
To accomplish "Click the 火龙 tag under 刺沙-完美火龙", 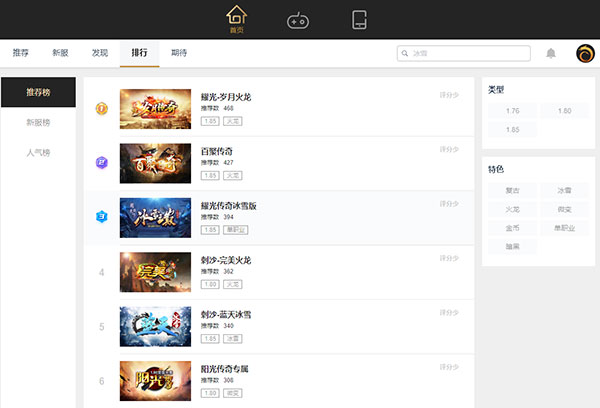I will 233,284.
